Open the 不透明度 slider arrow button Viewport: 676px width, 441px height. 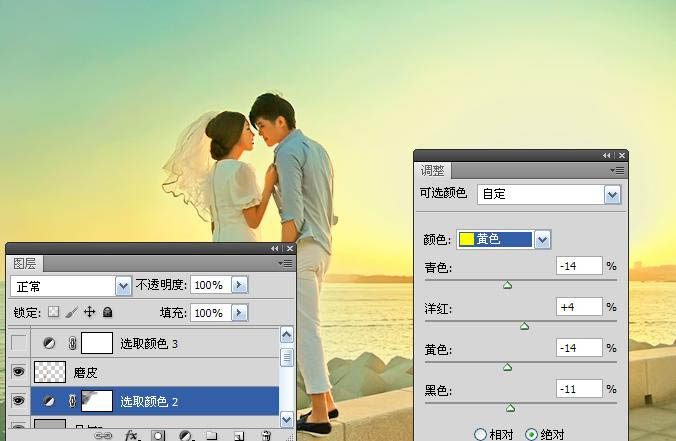point(239,285)
